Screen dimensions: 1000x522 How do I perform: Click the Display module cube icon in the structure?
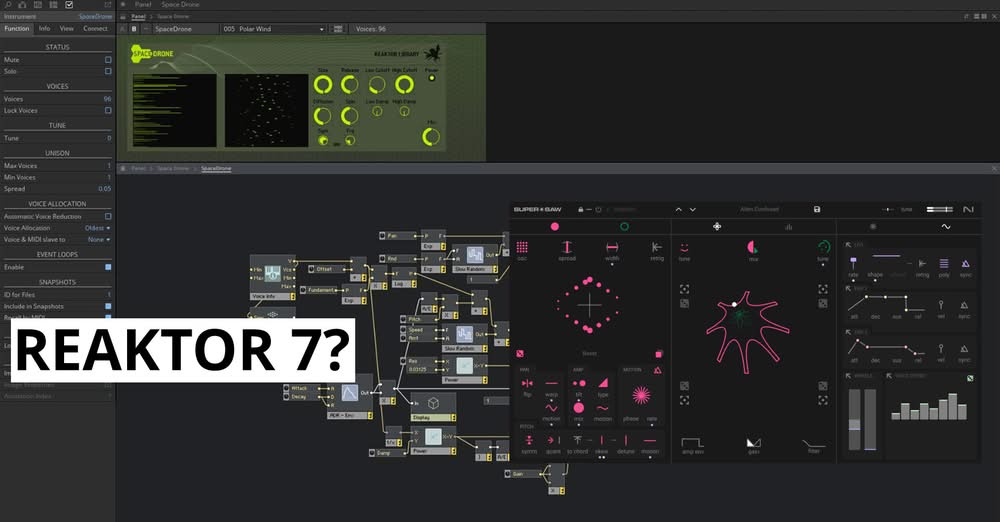pyautogui.click(x=434, y=403)
